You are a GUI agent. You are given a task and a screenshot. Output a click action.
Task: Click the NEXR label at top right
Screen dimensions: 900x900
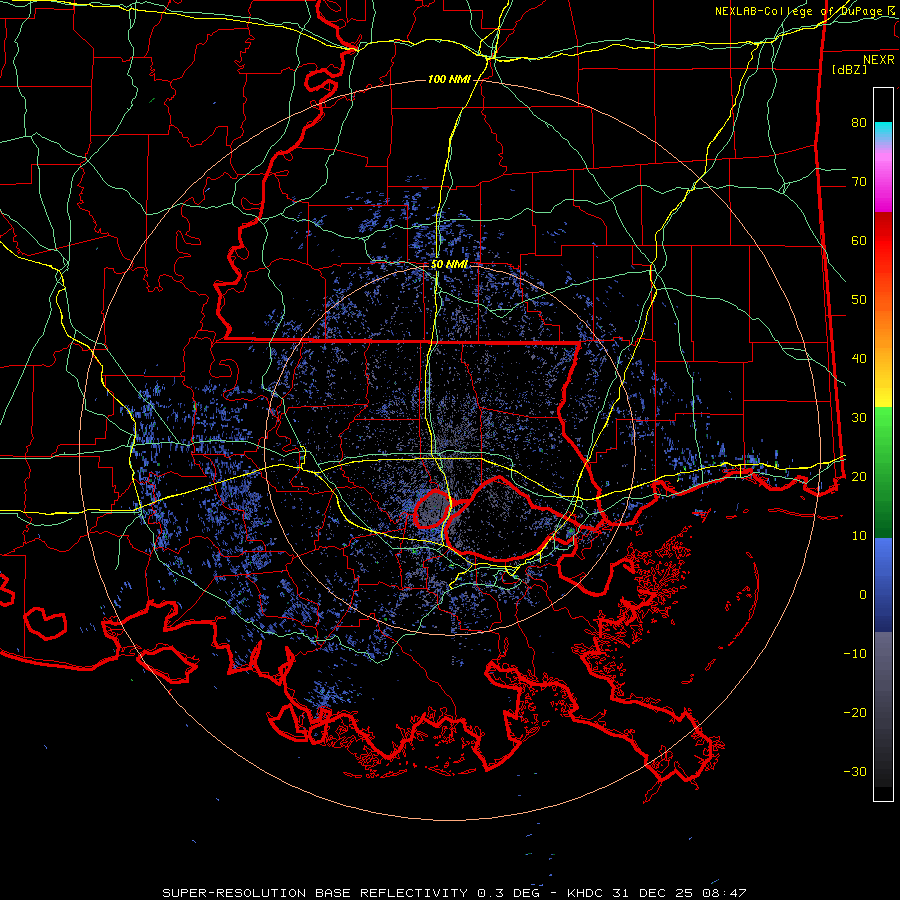click(879, 60)
